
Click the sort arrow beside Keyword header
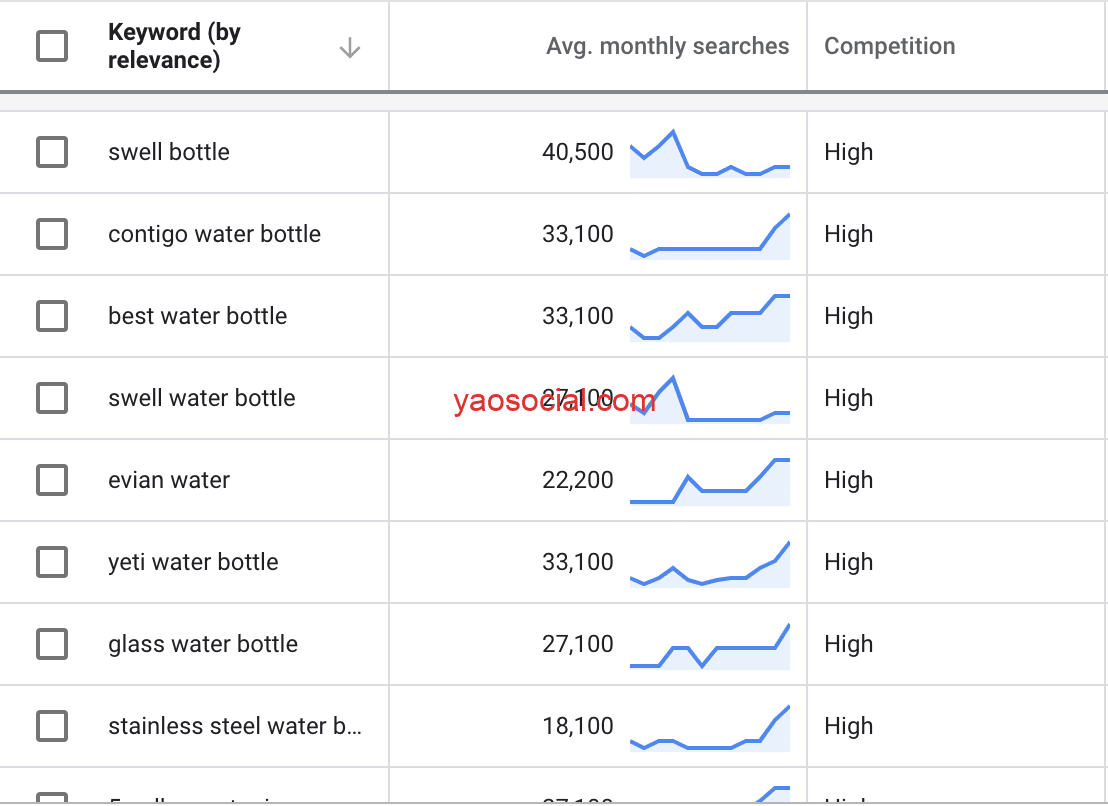pyautogui.click(x=349, y=47)
